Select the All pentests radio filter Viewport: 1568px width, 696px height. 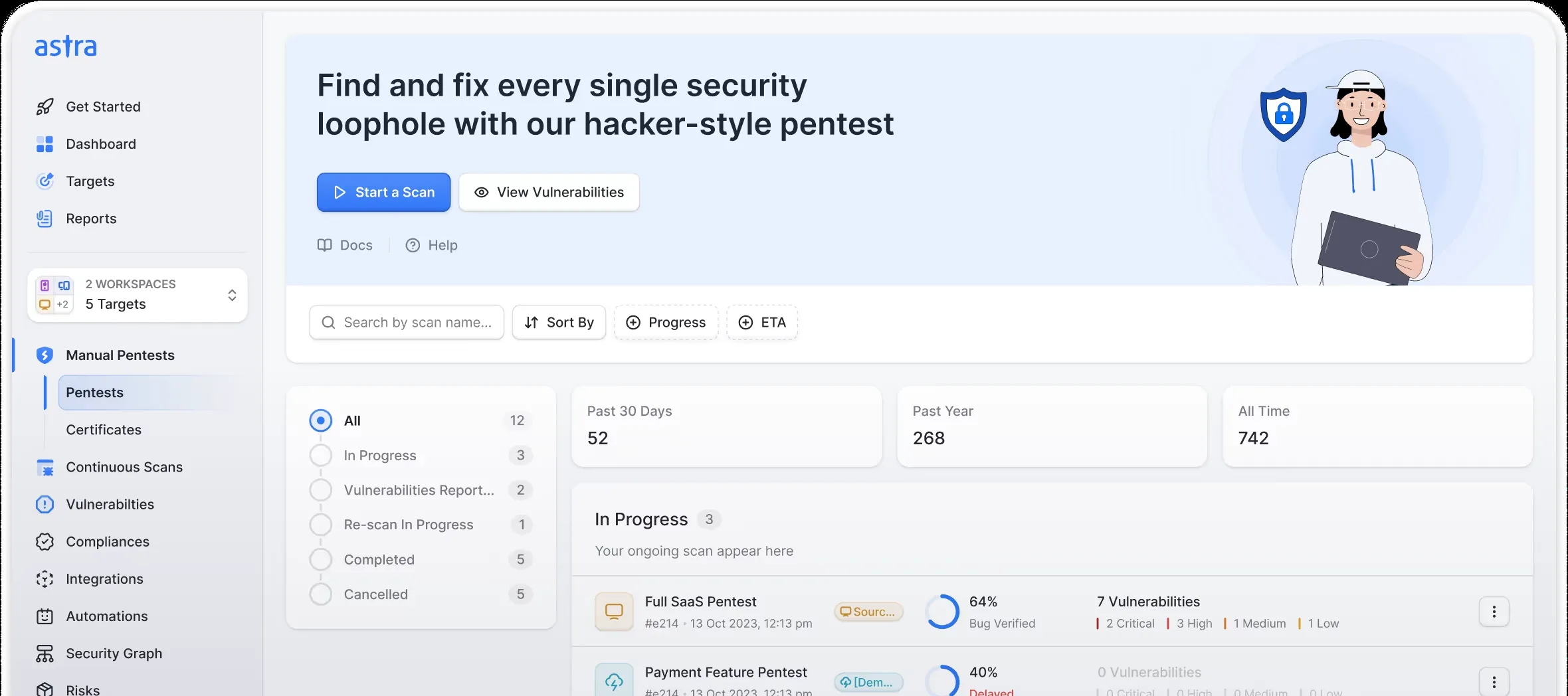[321, 420]
